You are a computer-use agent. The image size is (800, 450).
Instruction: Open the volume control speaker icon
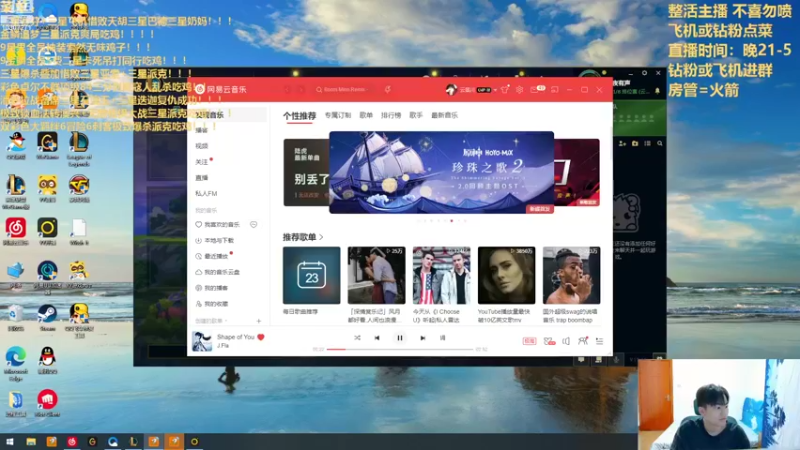click(566, 341)
